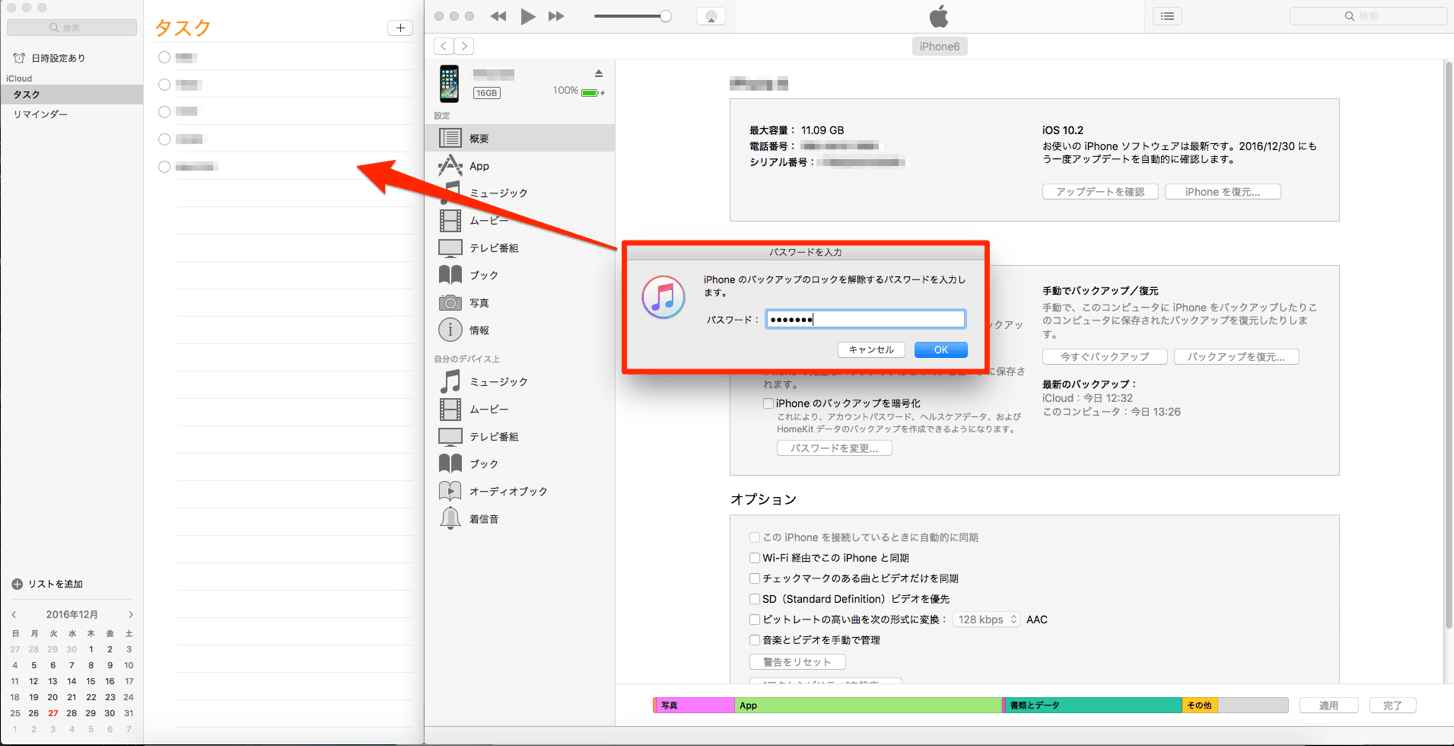
Task: Click the App storage bar segment
Action: pos(868,706)
